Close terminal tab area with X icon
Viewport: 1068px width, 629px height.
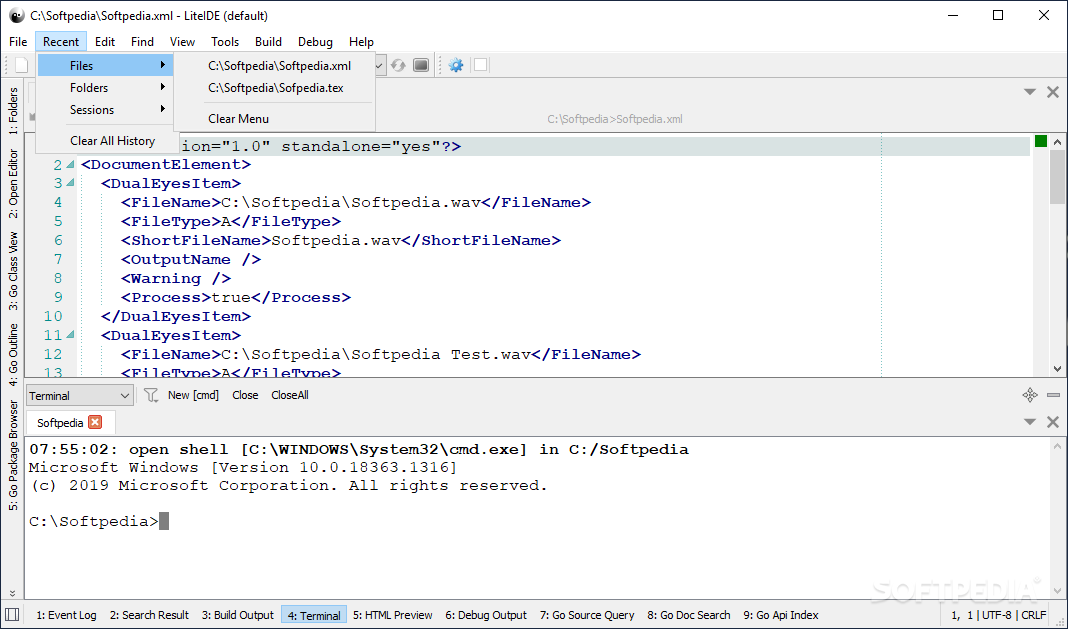point(1053,422)
